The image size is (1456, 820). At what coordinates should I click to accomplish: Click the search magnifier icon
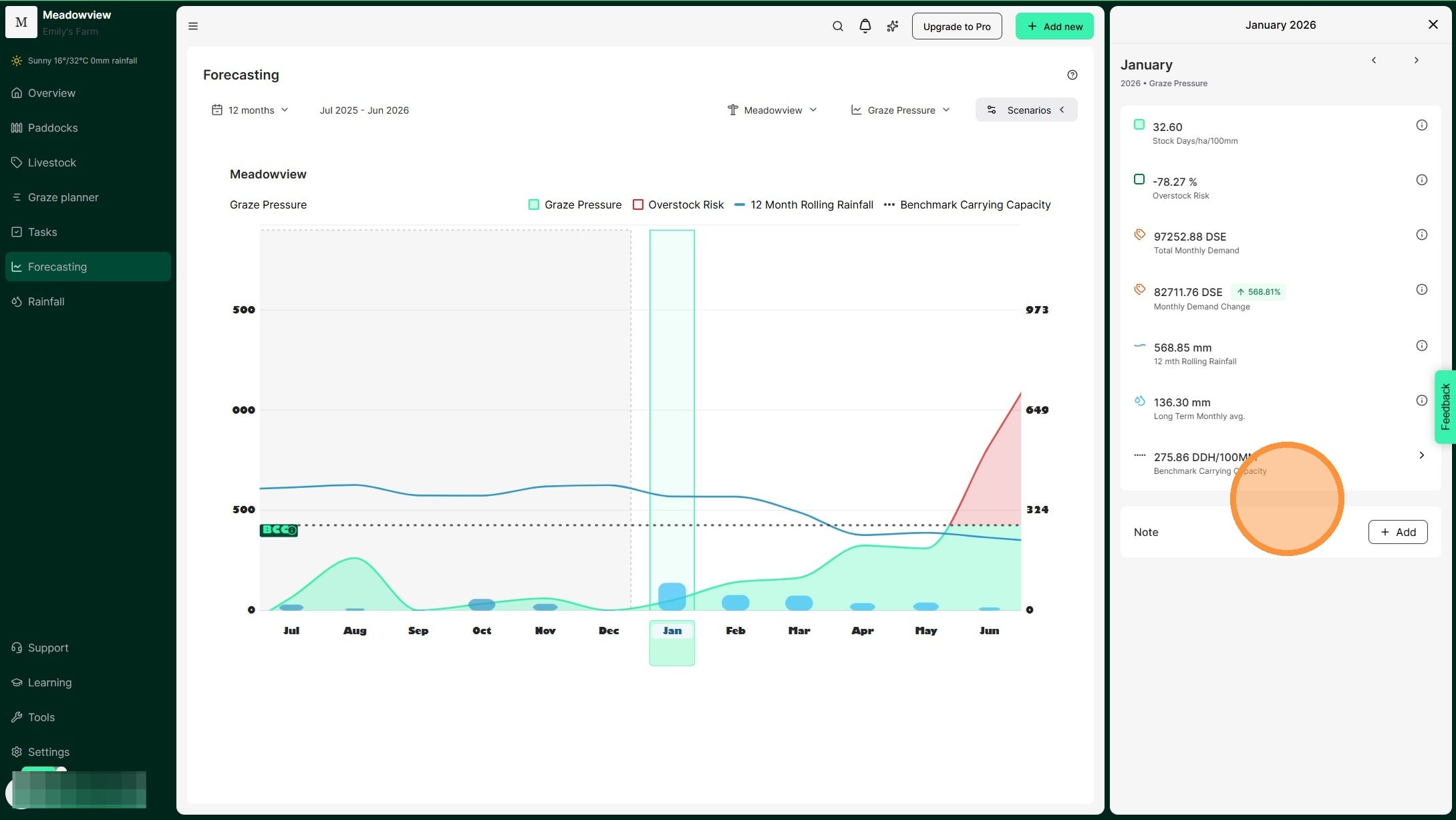tap(837, 26)
